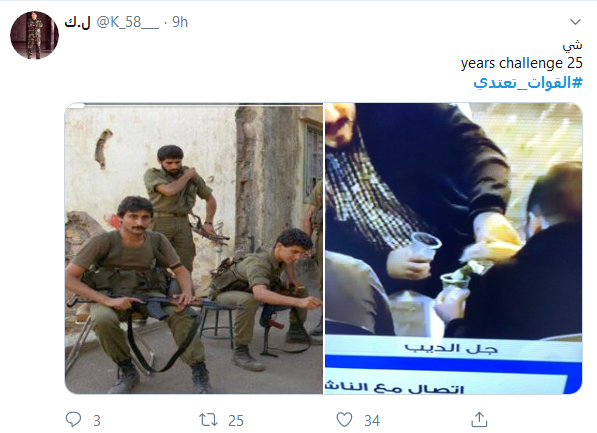
Task: Open hashtag #القوات_تعتدي link
Action: 528,82
